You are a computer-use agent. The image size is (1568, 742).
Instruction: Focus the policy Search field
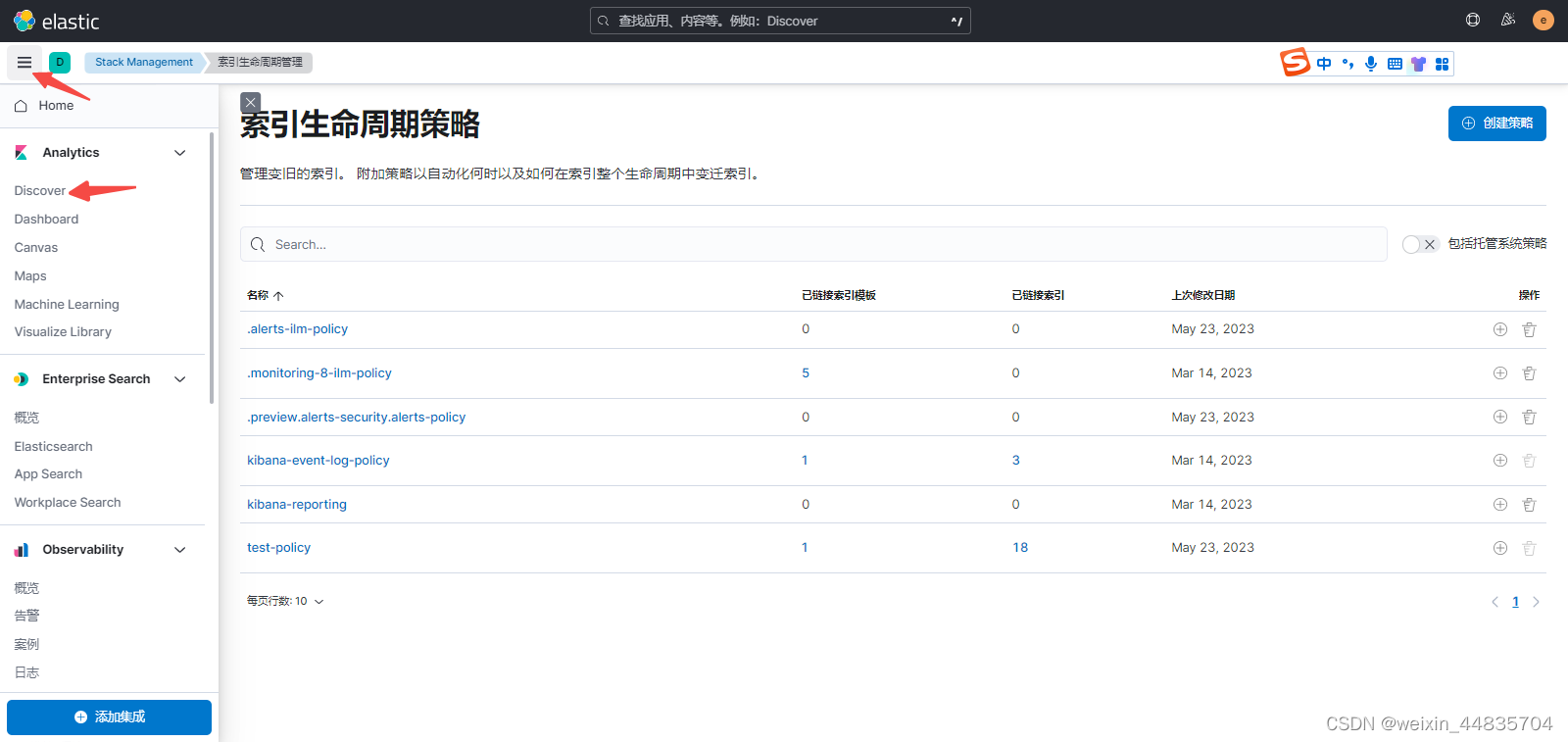tap(813, 245)
